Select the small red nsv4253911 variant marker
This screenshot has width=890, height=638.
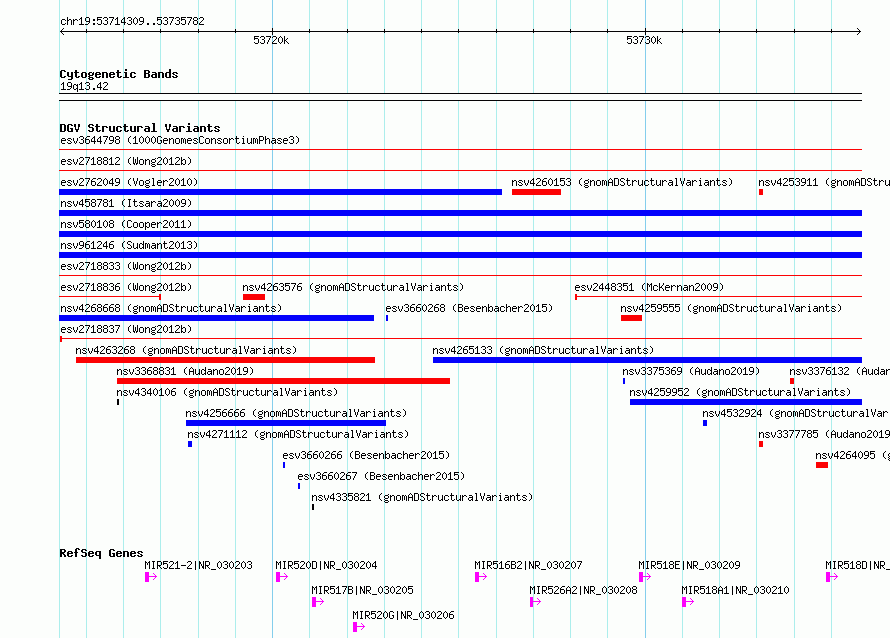(761, 192)
